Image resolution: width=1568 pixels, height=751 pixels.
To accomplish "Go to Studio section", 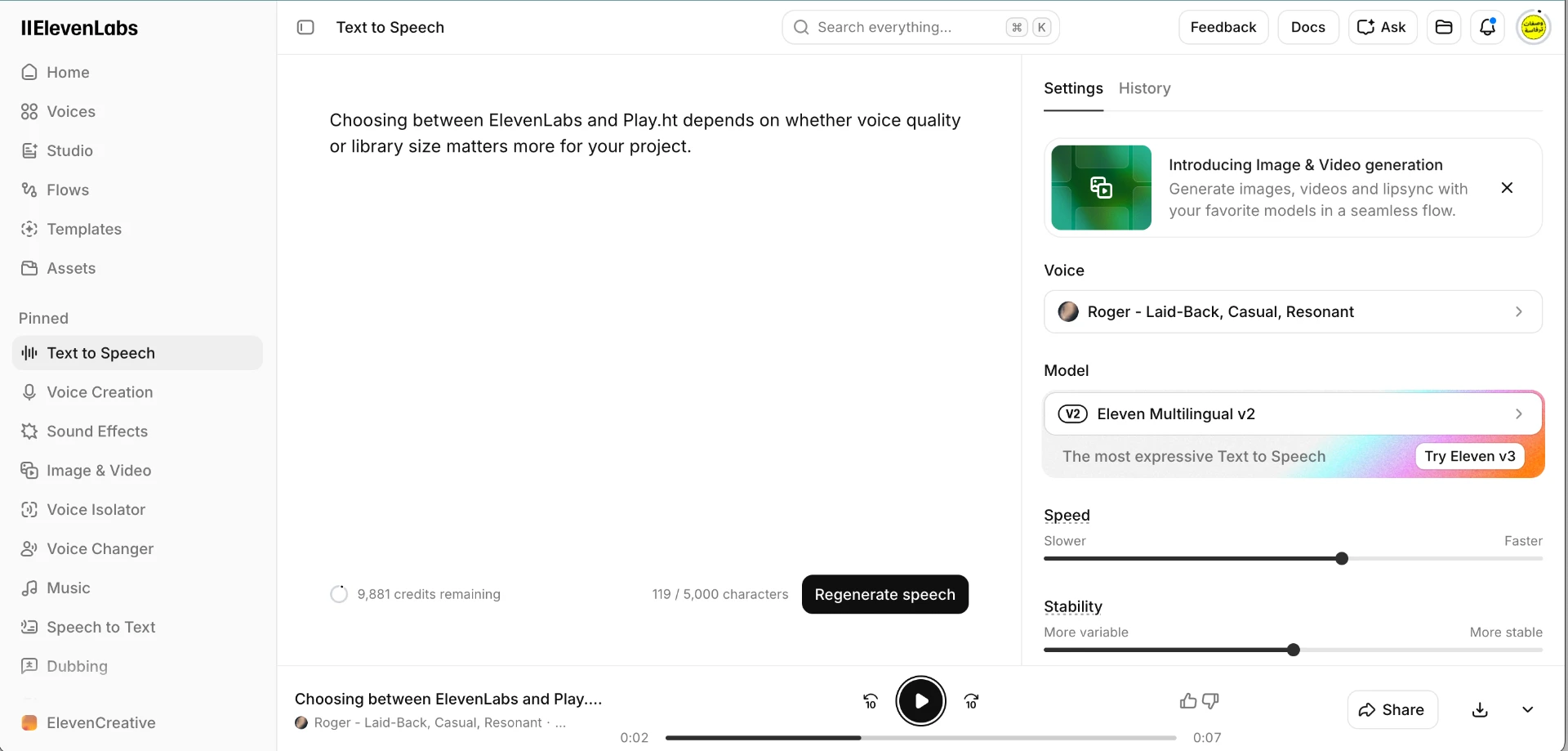I will pyautogui.click(x=137, y=150).
